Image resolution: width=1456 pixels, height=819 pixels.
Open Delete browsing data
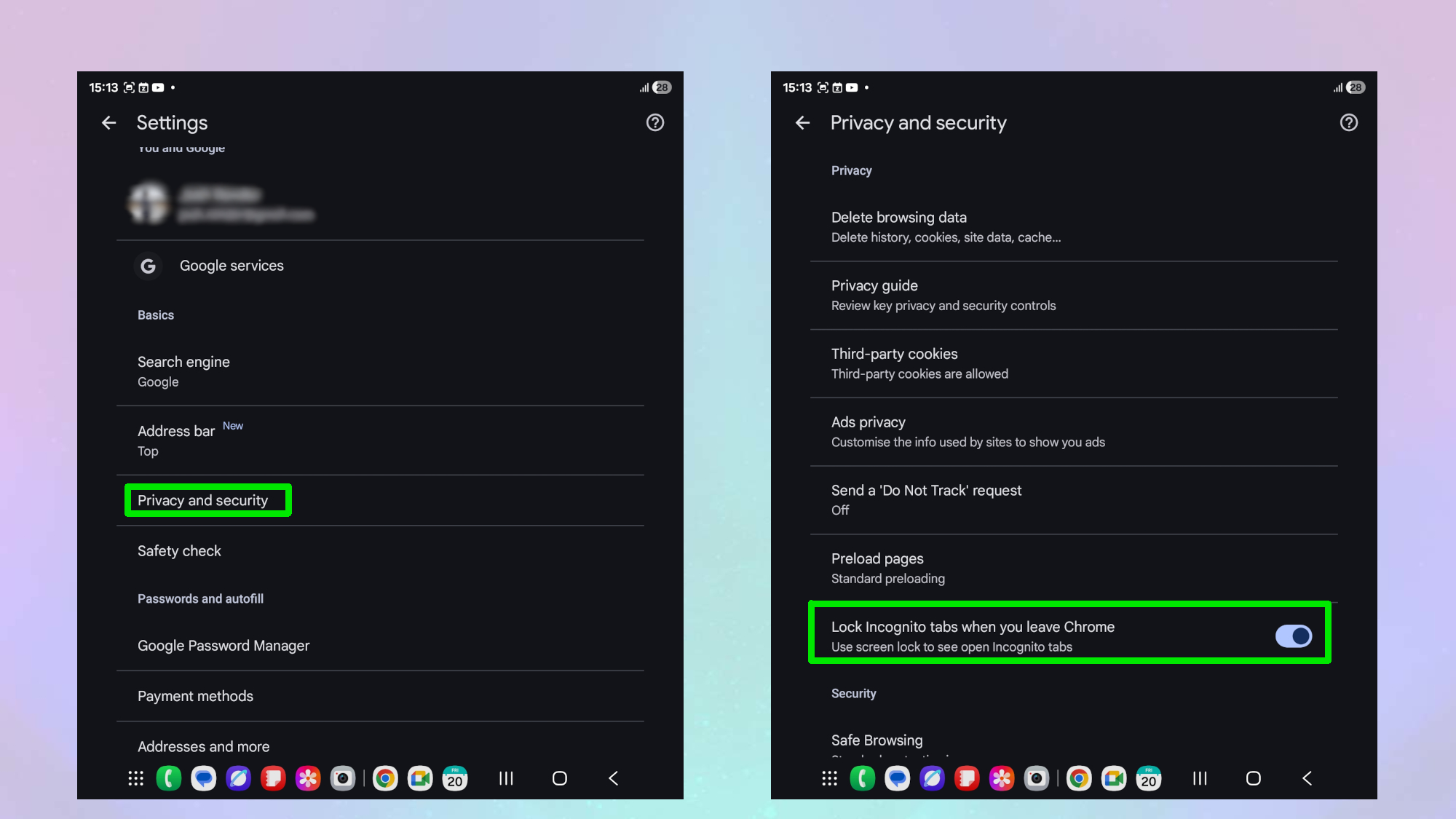[x=946, y=226]
